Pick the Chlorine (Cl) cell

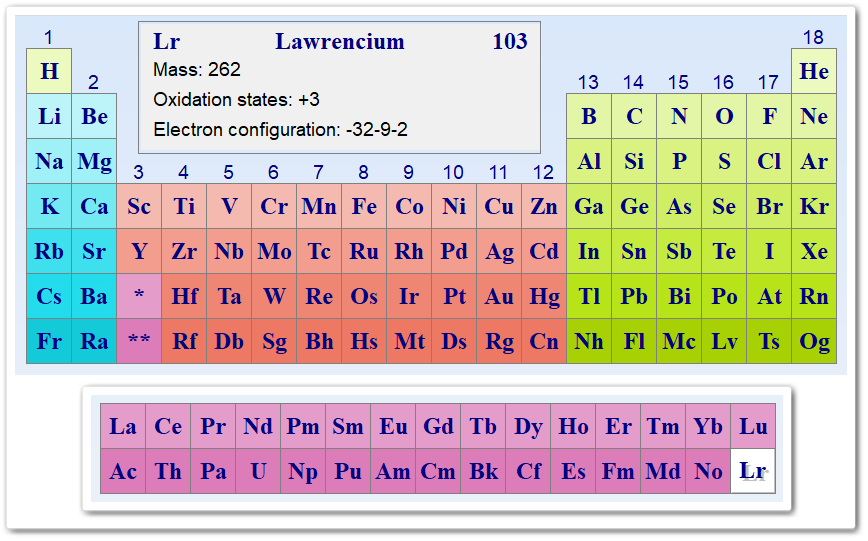(769, 161)
